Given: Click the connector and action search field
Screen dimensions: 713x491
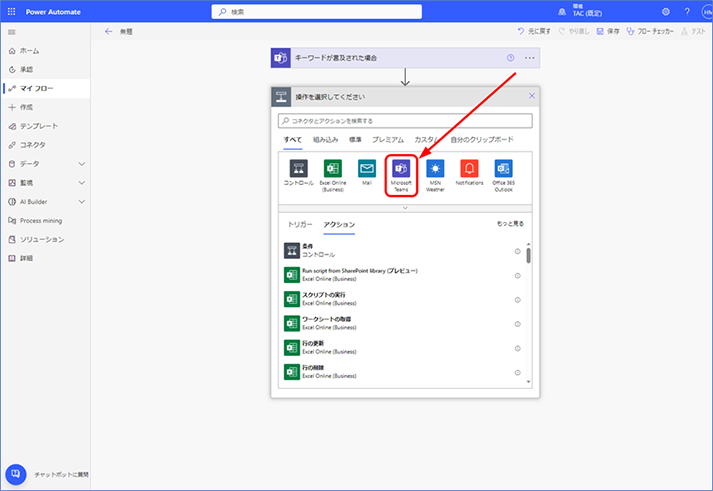Looking at the screenshot, I should (405, 121).
